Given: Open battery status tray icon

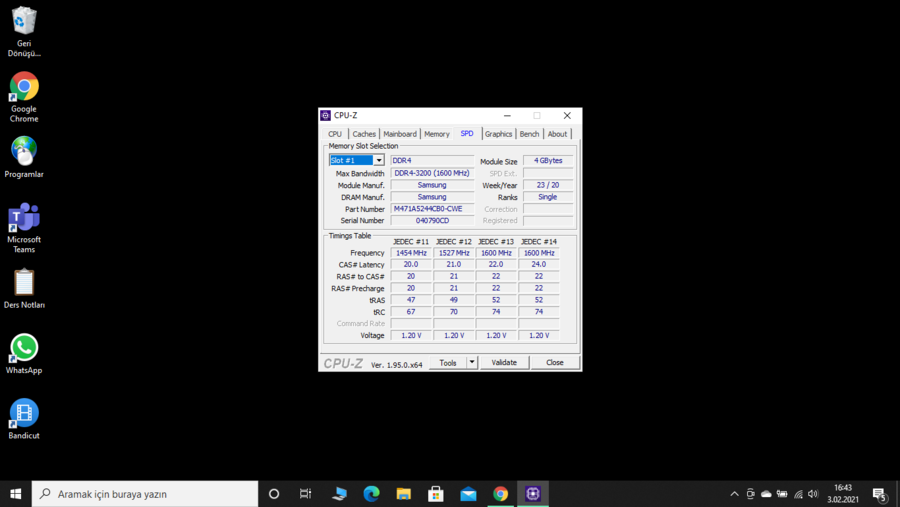Looking at the screenshot, I should click(782, 494).
